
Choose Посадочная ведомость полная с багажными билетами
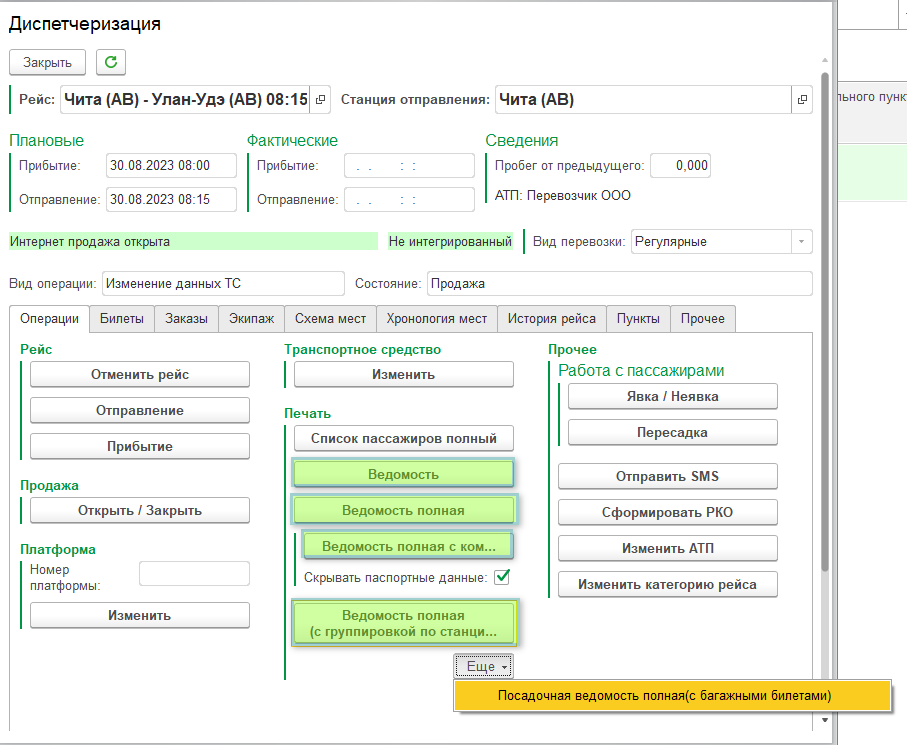point(664,696)
